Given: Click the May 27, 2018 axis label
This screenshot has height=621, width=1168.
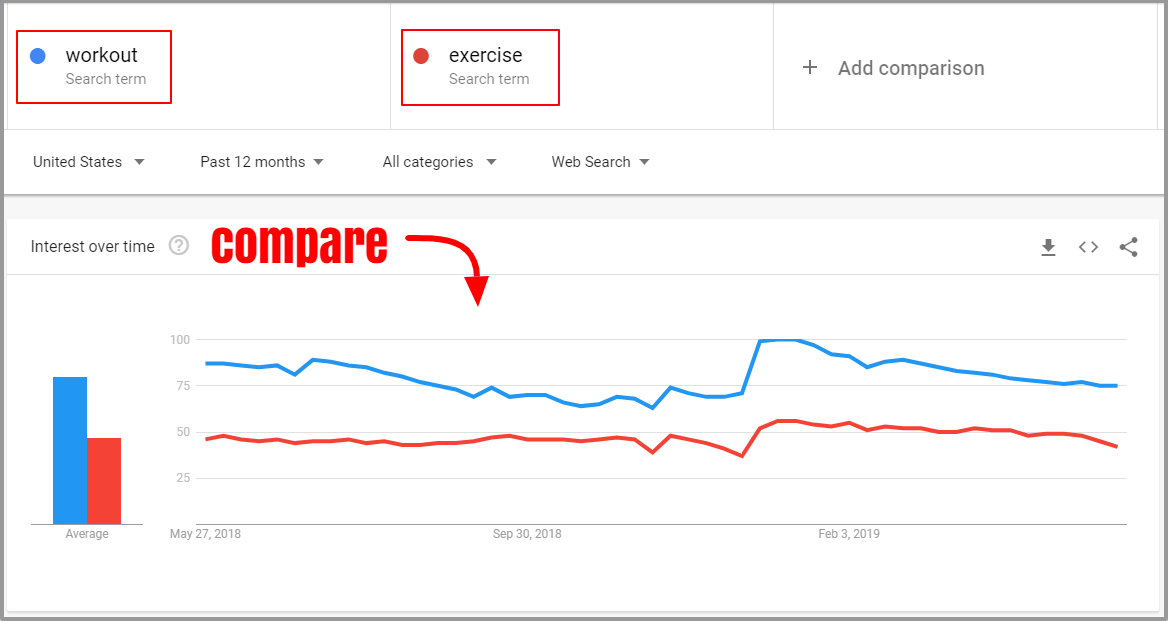Looking at the screenshot, I should (206, 534).
